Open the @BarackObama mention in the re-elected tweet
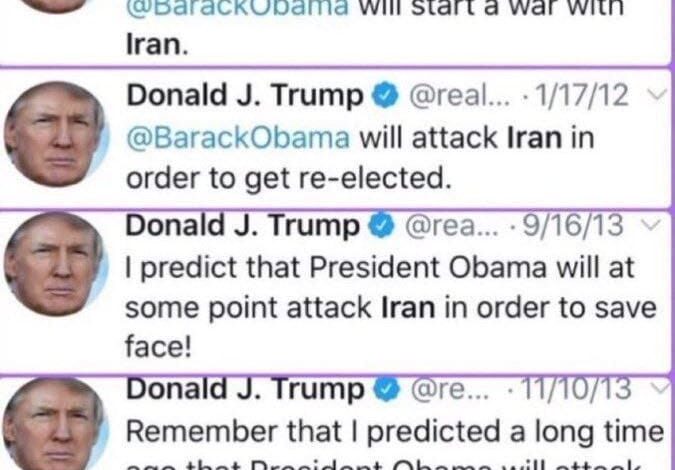This screenshot has width=675, height=470. 238,139
